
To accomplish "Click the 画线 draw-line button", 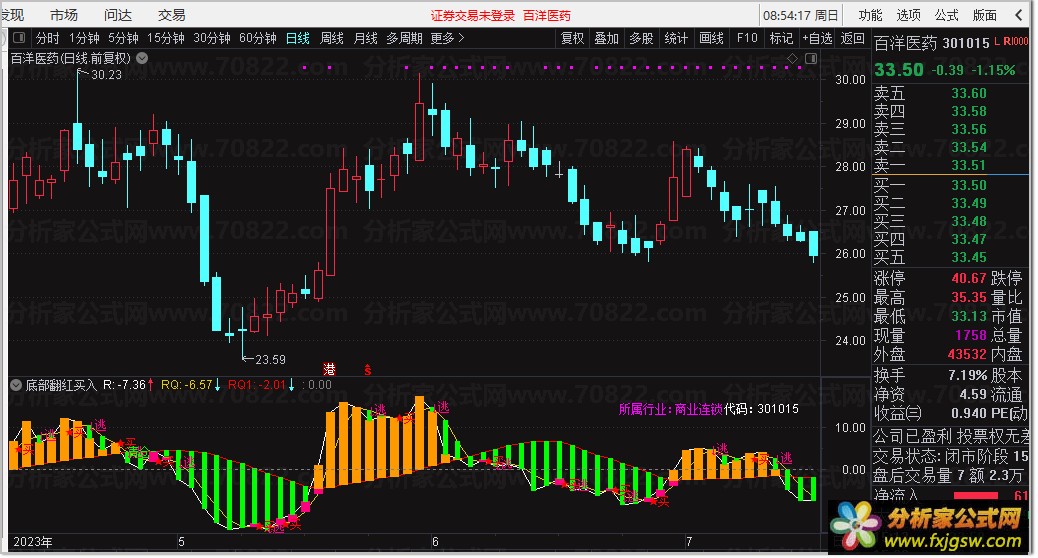I will click(711, 38).
